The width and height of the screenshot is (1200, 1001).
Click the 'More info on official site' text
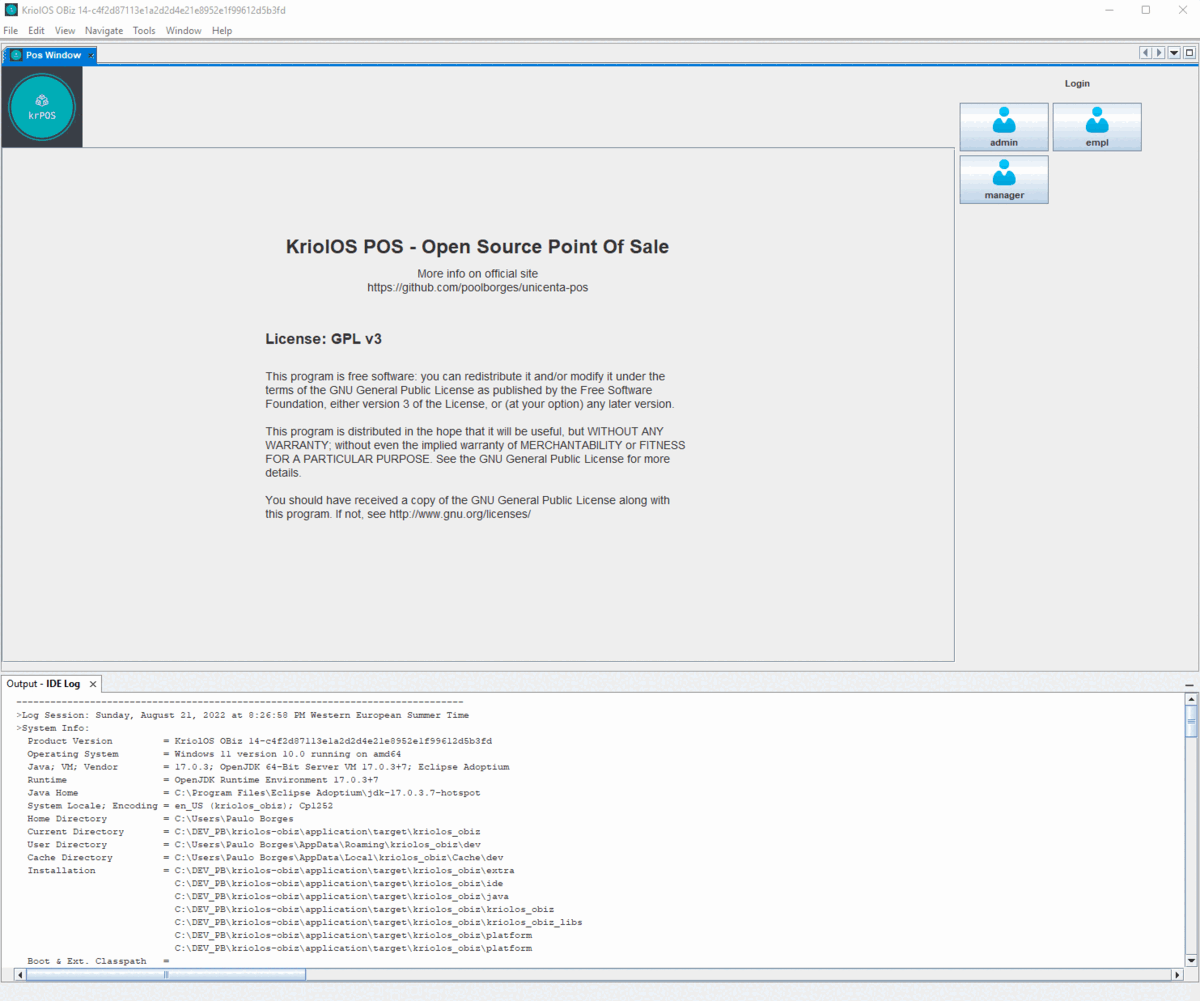(477, 274)
